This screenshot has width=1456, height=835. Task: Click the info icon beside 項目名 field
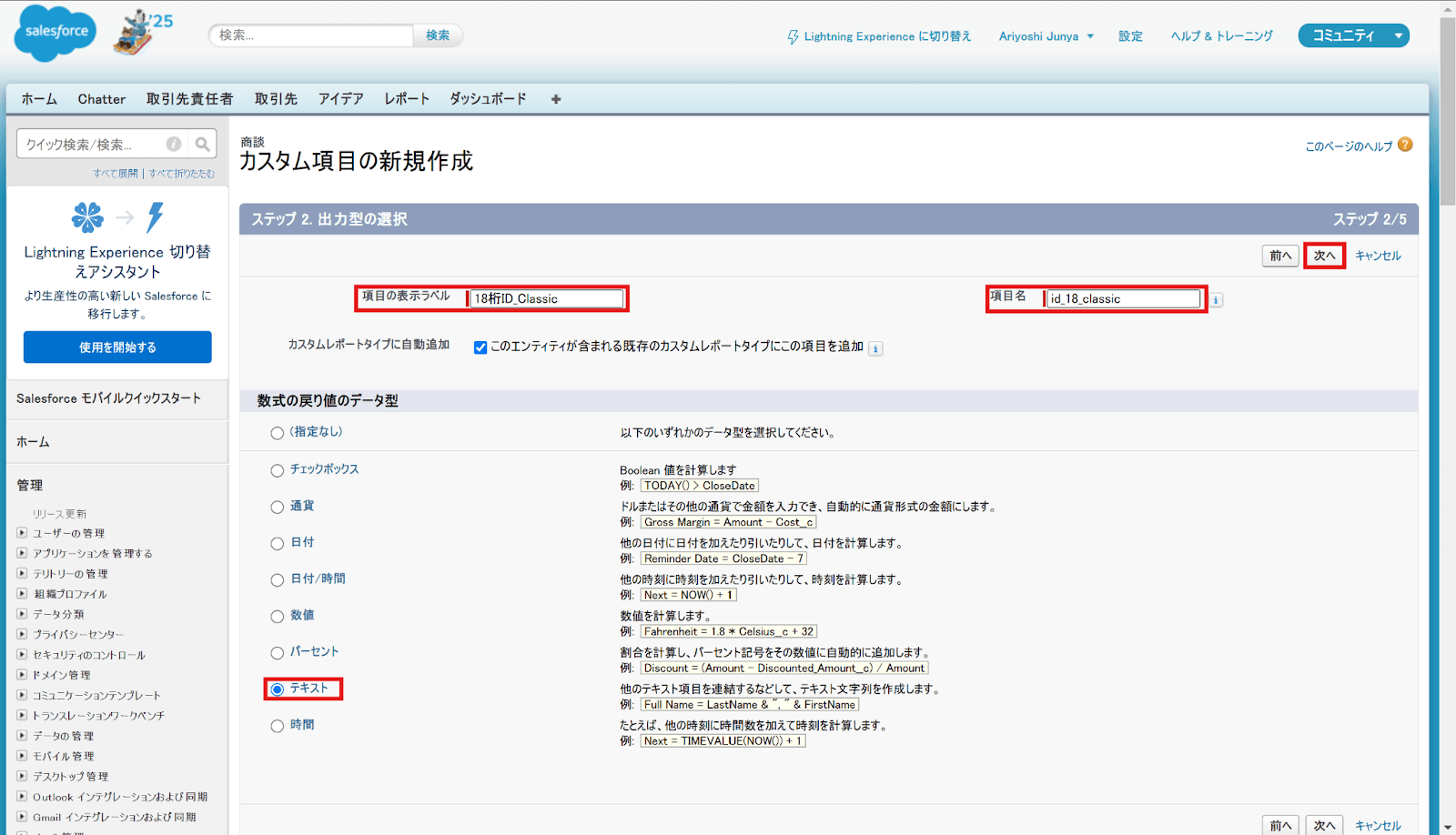(1217, 299)
